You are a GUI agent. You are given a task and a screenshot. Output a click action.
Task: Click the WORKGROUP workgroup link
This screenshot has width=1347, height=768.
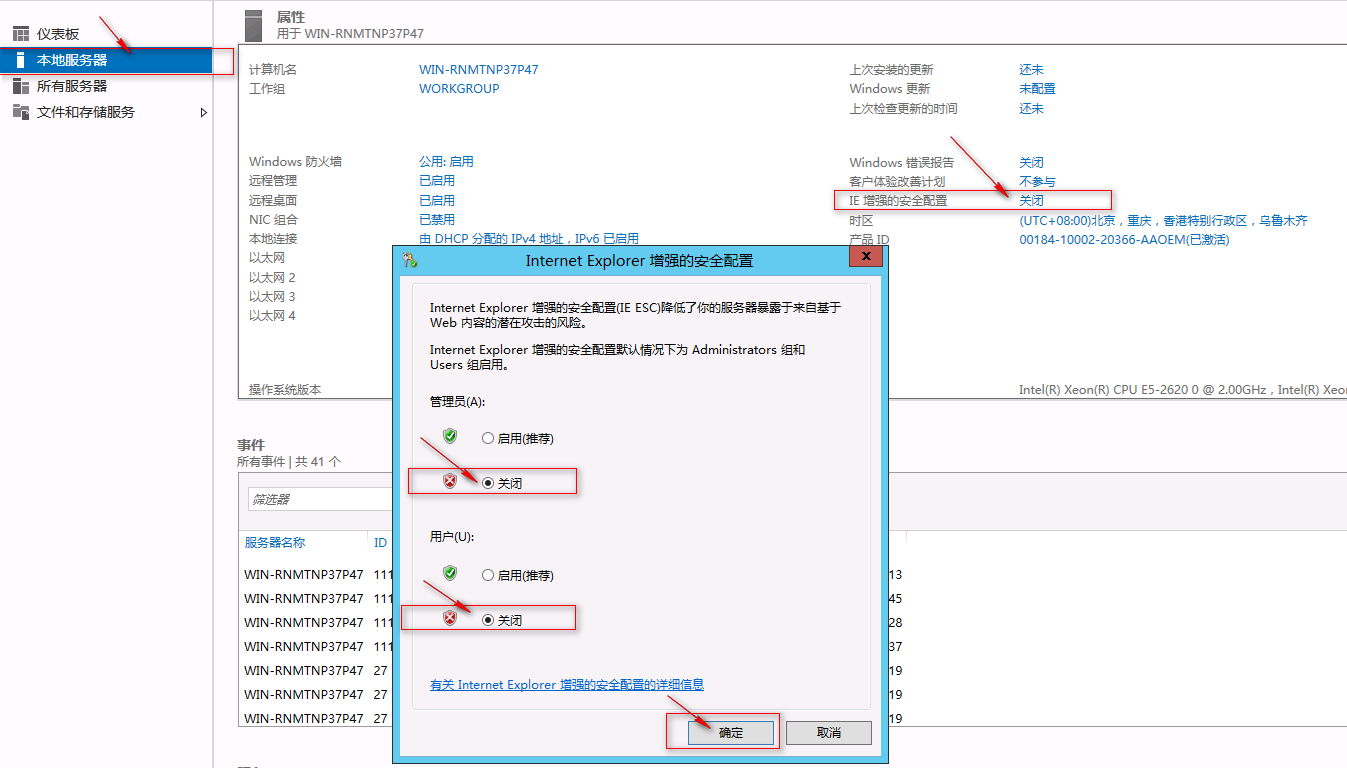pyautogui.click(x=459, y=89)
